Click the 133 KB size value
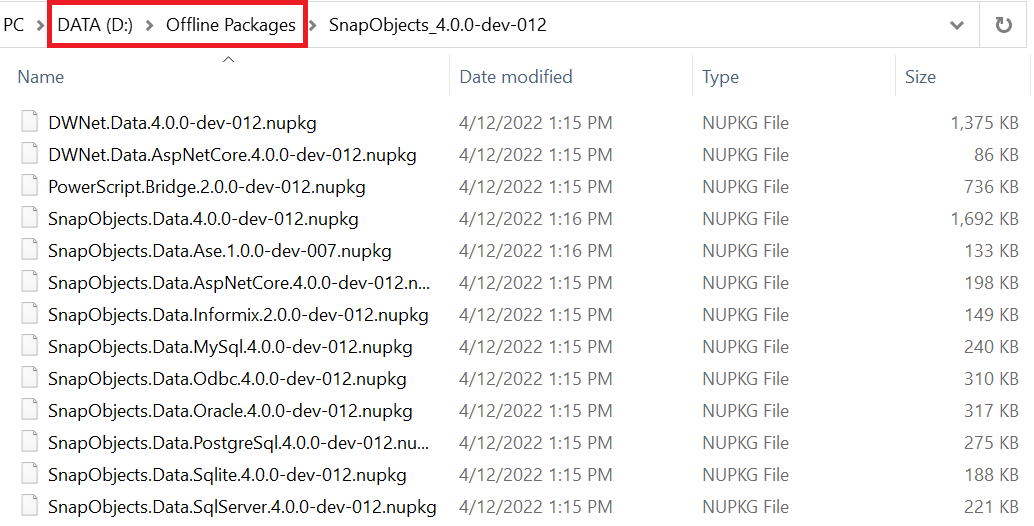 click(x=991, y=251)
